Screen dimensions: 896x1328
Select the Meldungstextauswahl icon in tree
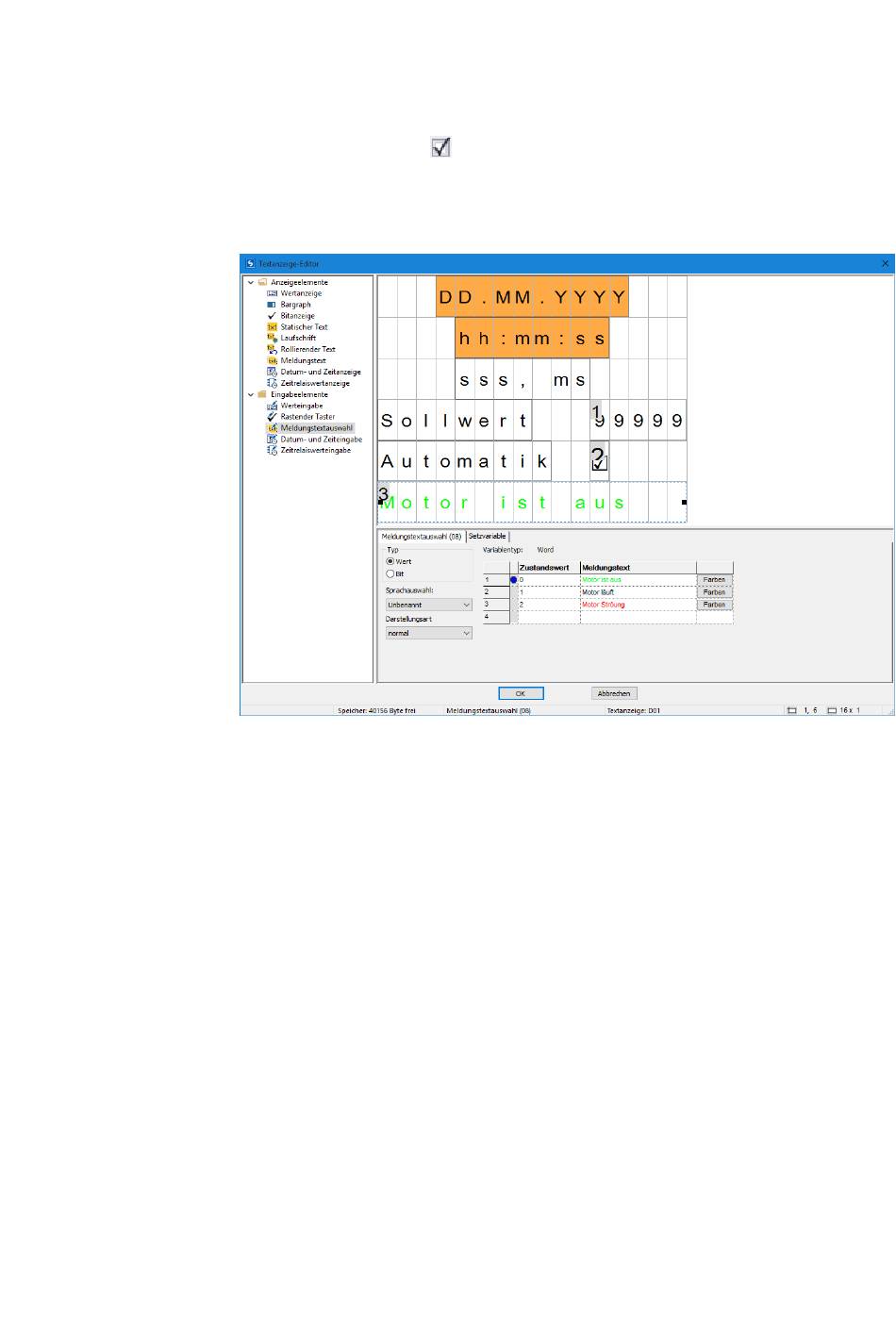273,427
